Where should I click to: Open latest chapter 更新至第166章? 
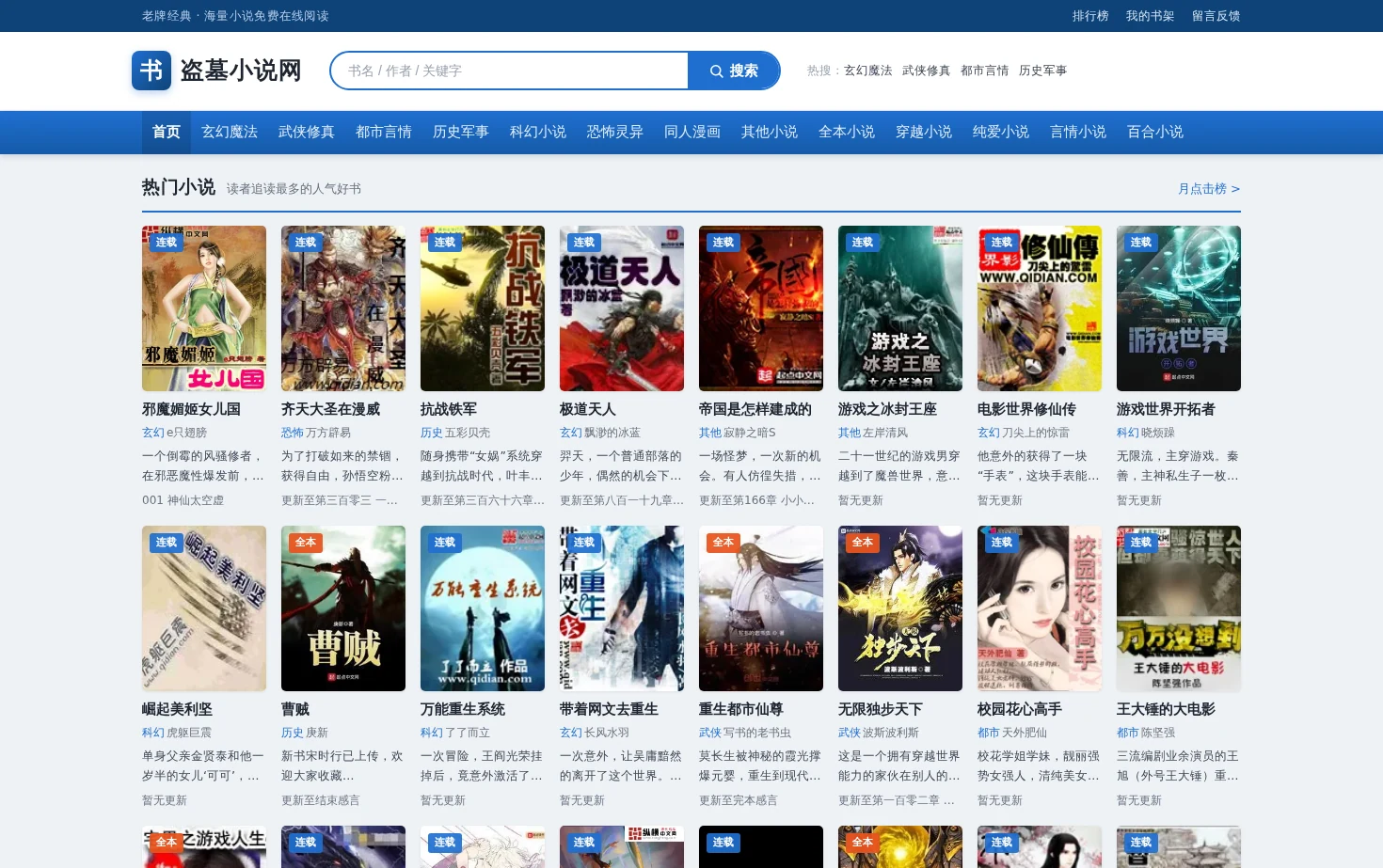(756, 500)
